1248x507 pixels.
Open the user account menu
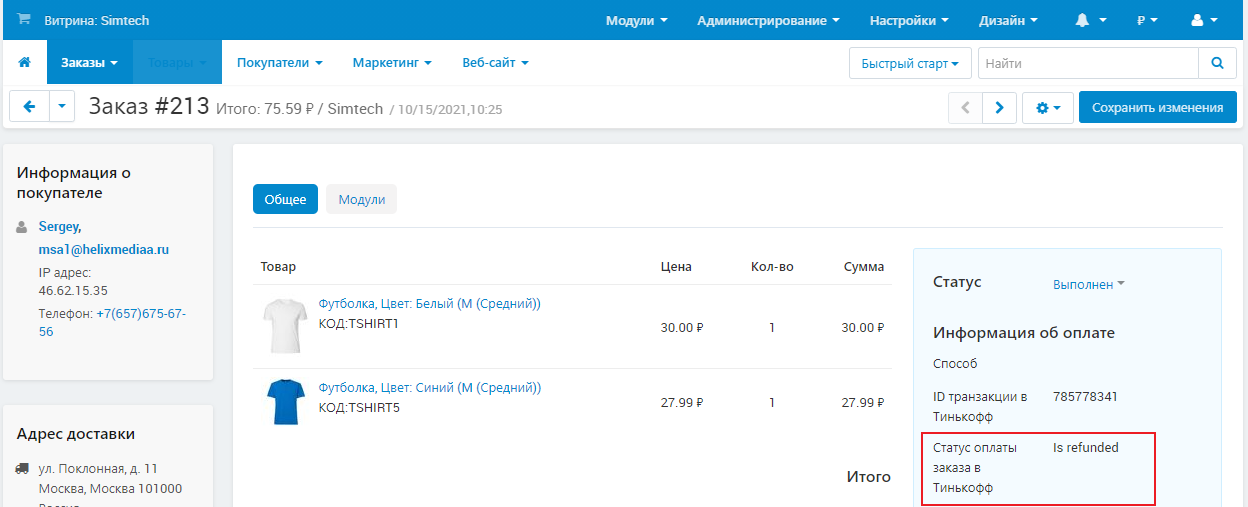[1204, 20]
